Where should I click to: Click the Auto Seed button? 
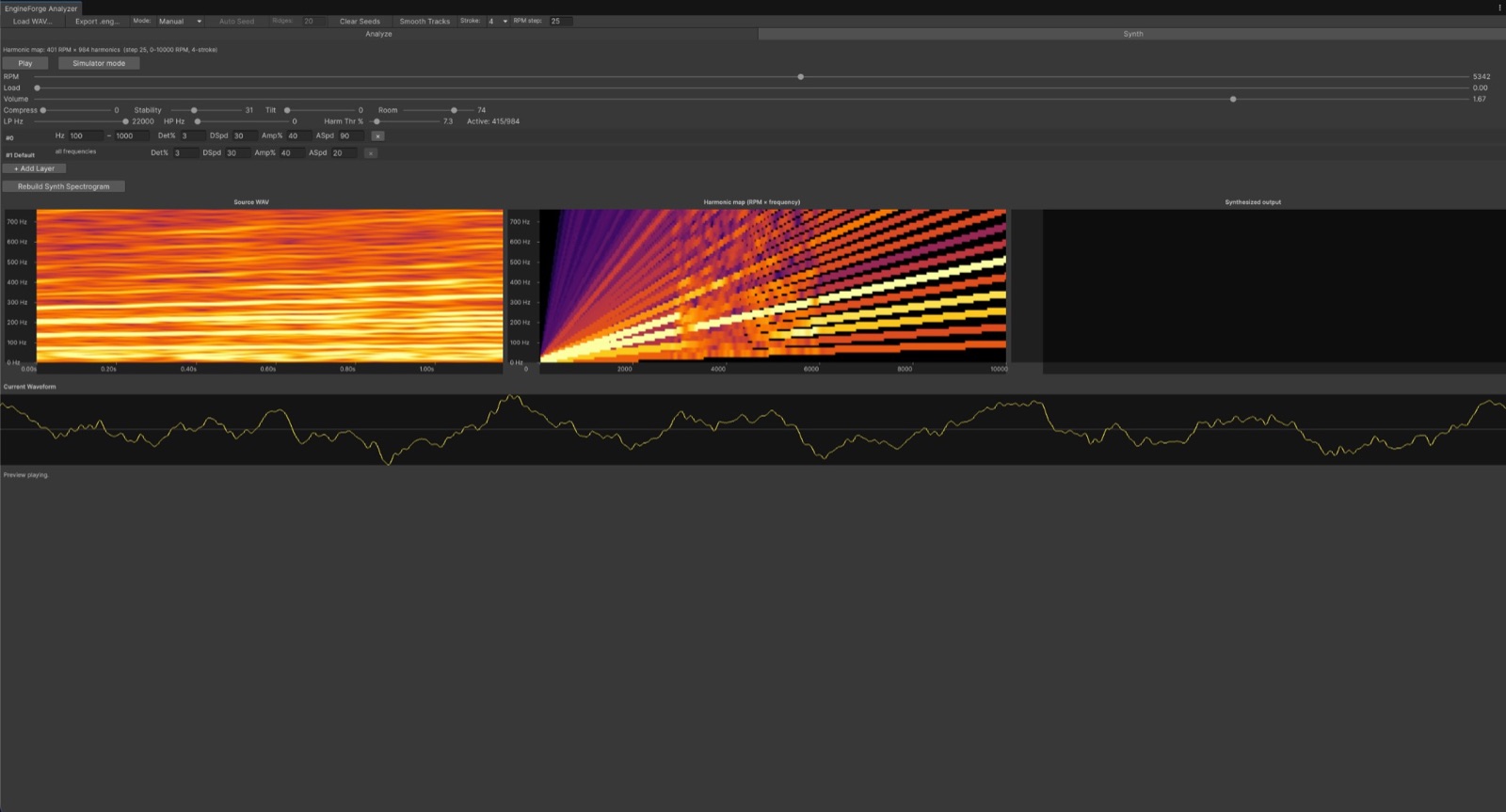pyautogui.click(x=236, y=21)
